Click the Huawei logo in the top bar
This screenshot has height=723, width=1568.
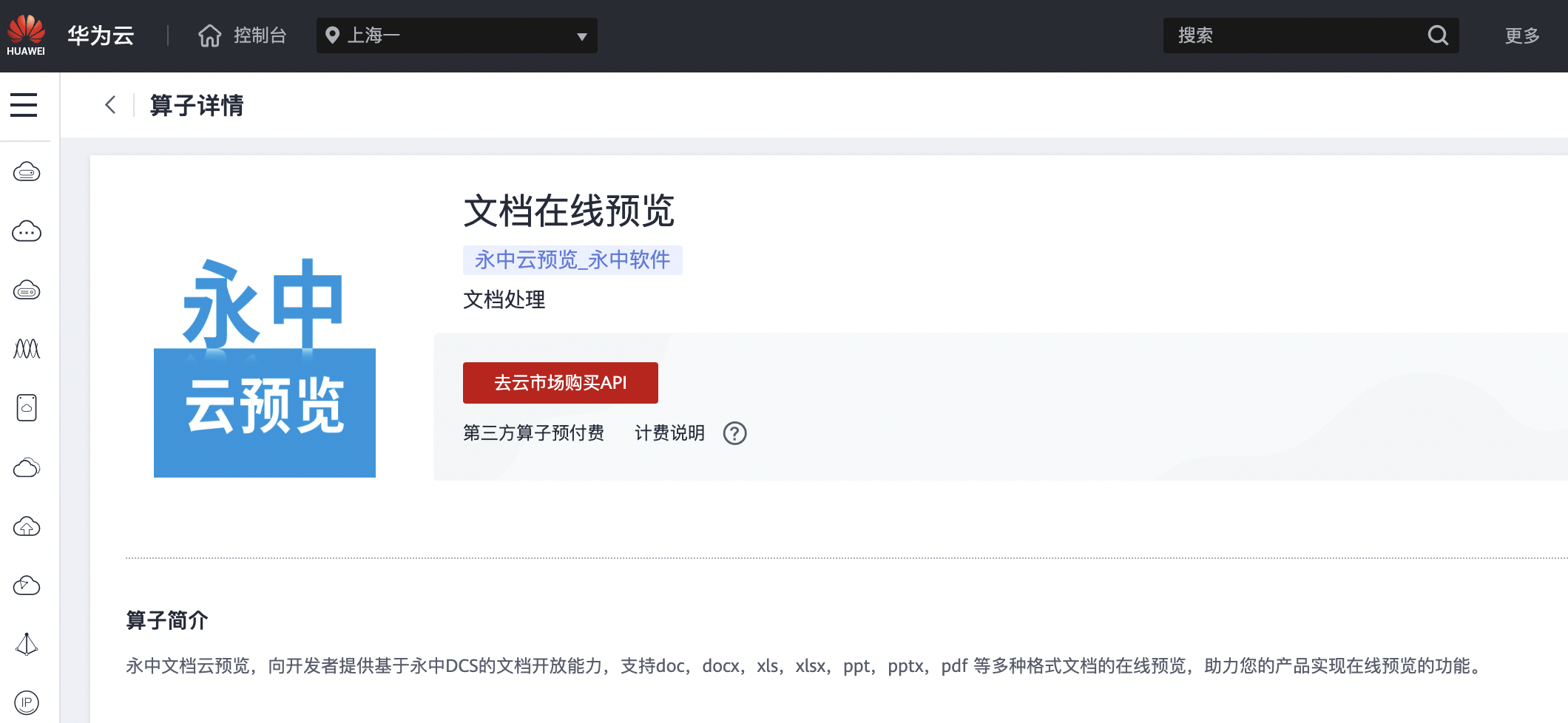click(x=26, y=35)
